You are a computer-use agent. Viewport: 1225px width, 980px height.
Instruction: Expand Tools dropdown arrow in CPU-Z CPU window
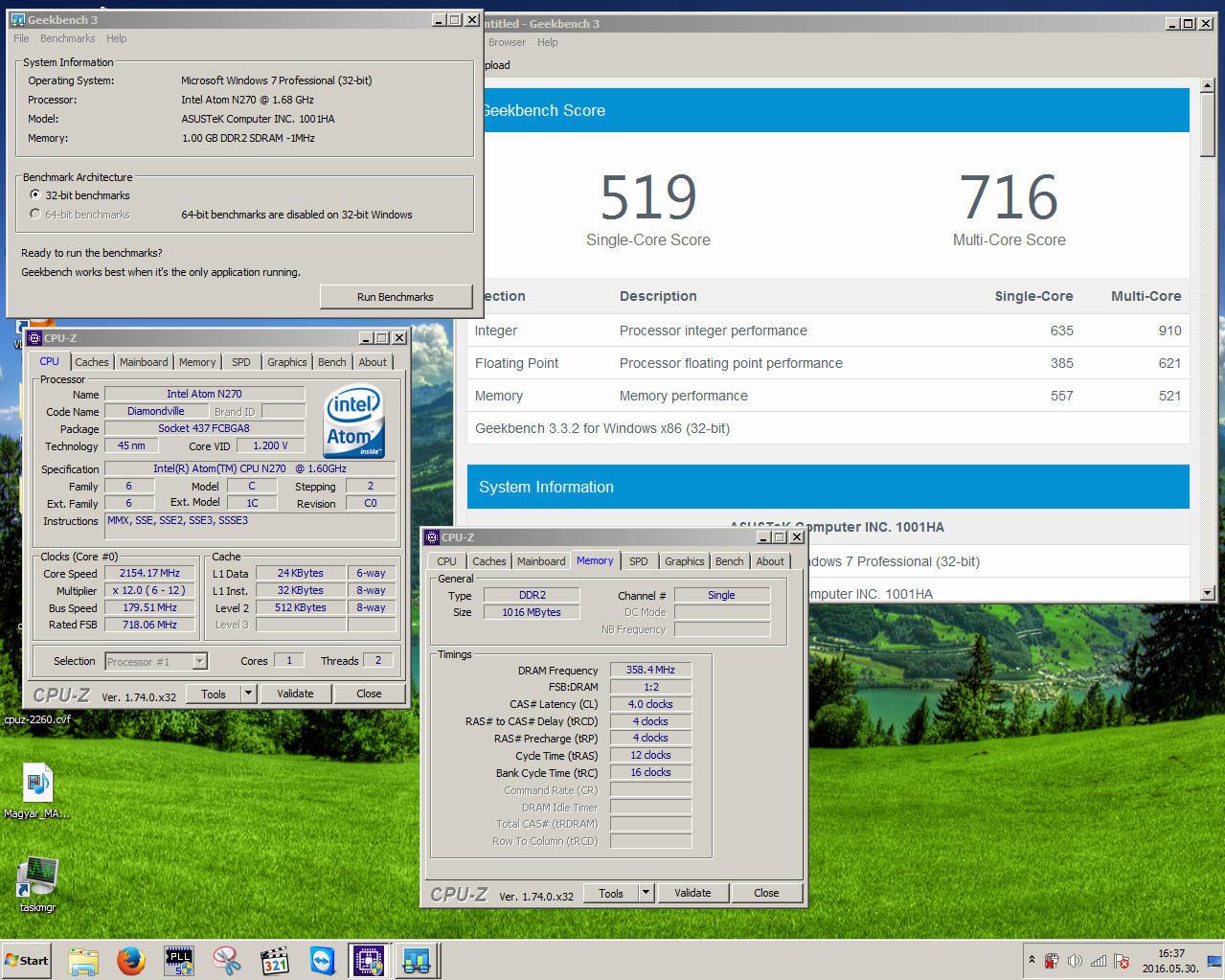[249, 694]
